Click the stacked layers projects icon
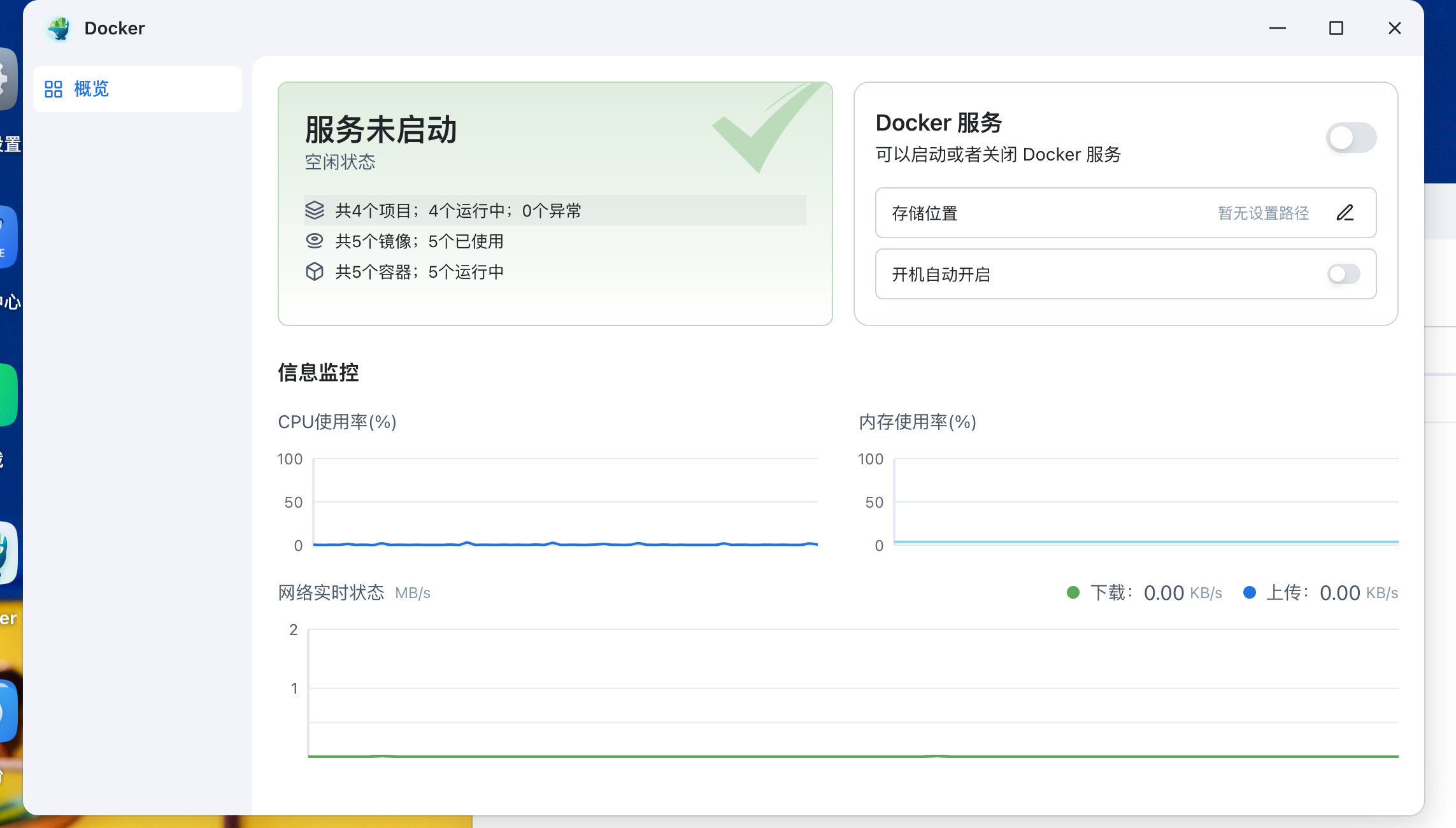Screen dimensions: 1456x828 tap(315, 210)
